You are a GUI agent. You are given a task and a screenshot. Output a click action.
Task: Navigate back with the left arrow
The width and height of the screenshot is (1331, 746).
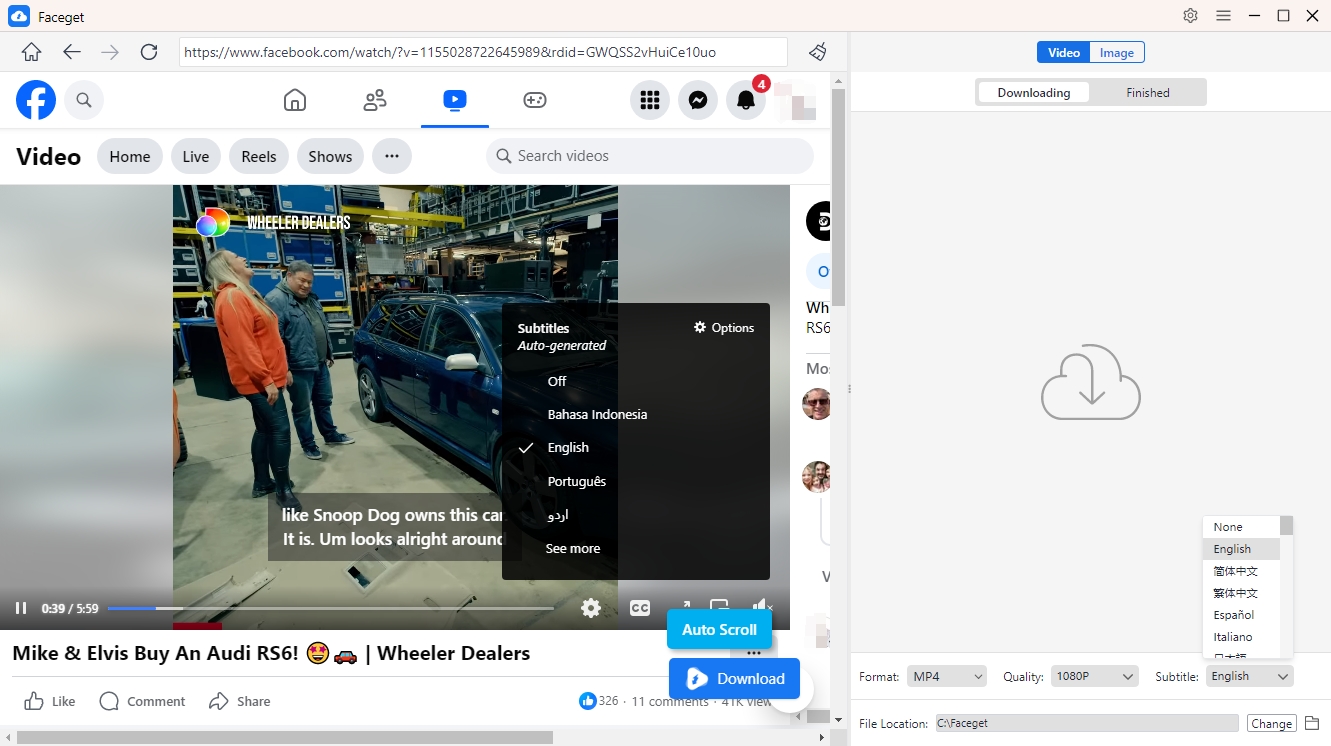(x=71, y=52)
